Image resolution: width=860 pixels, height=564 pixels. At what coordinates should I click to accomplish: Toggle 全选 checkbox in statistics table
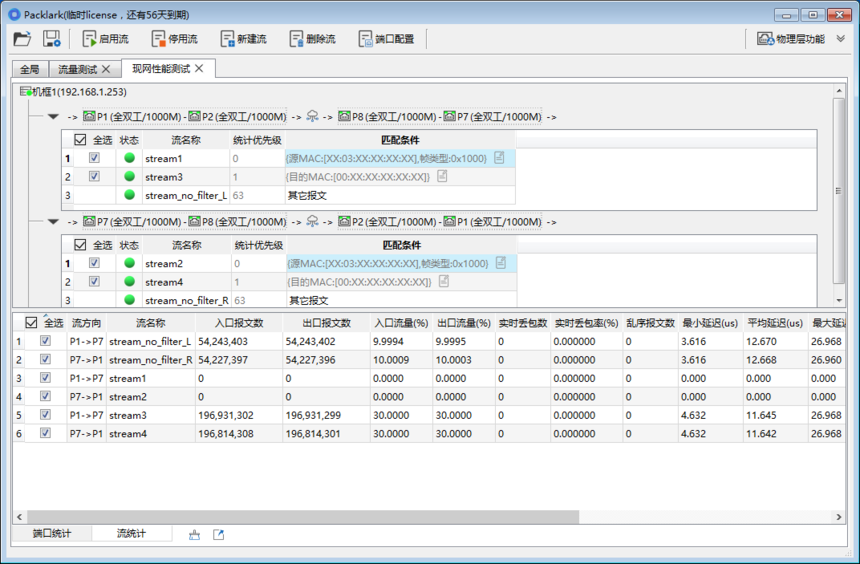tap(31, 323)
